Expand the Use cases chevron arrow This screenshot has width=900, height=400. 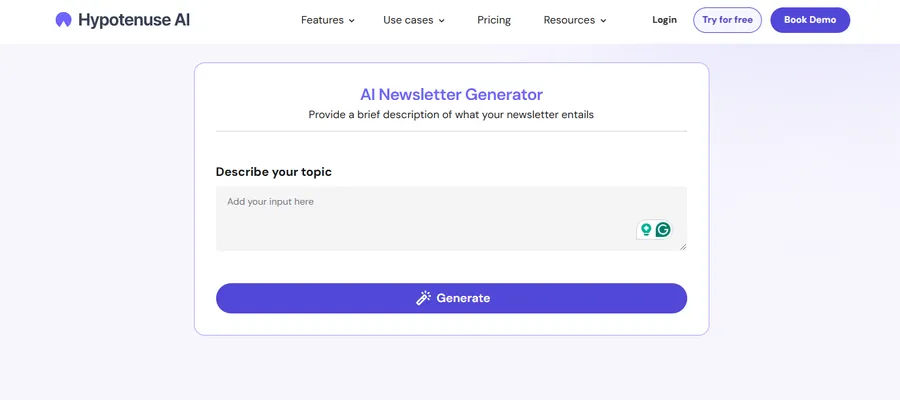[x=441, y=21]
